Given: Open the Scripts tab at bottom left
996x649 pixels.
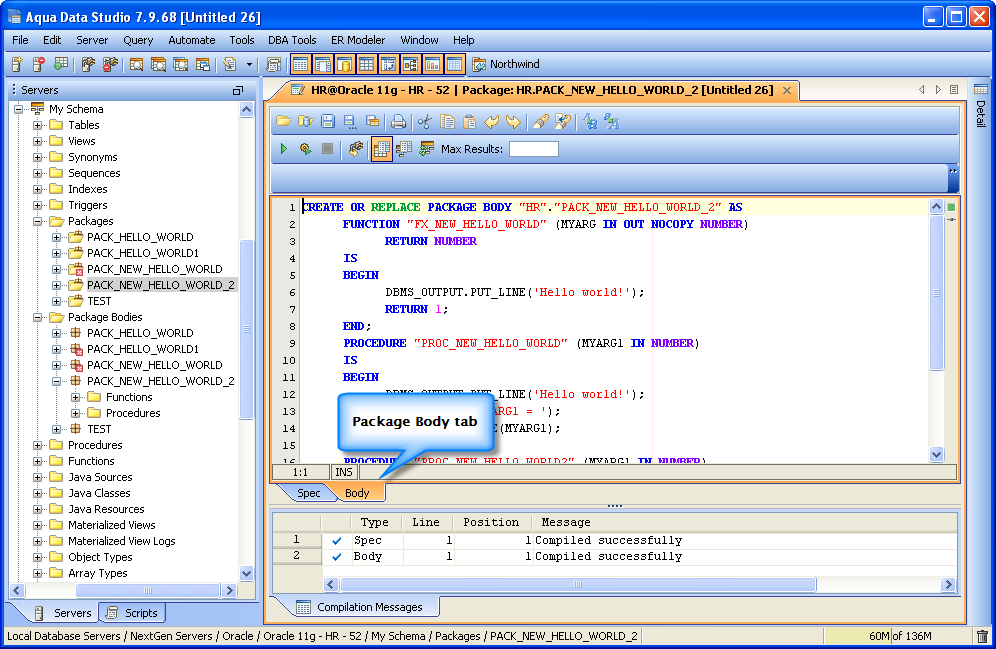Looking at the screenshot, I should (132, 613).
